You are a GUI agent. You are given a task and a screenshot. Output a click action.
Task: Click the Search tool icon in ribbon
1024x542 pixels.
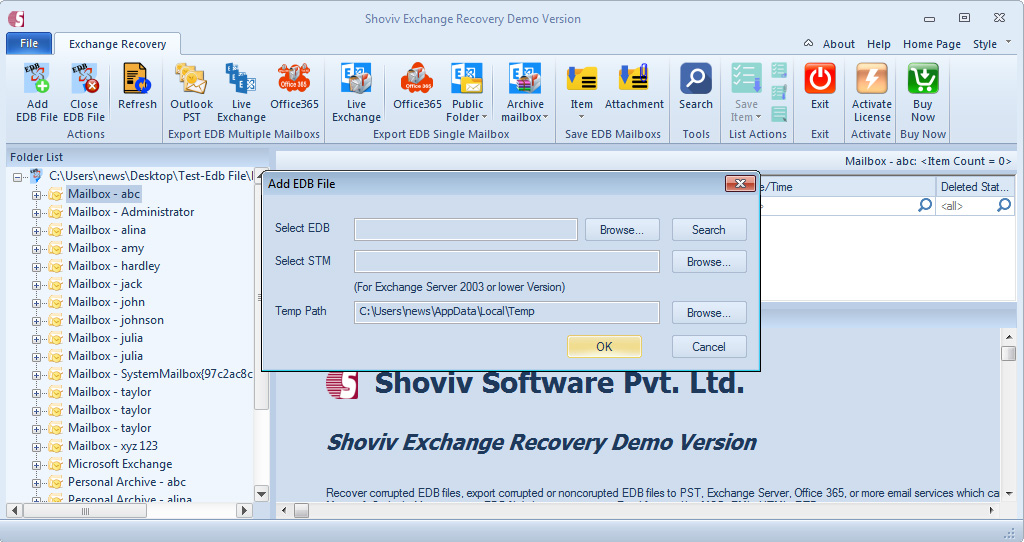pos(696,80)
